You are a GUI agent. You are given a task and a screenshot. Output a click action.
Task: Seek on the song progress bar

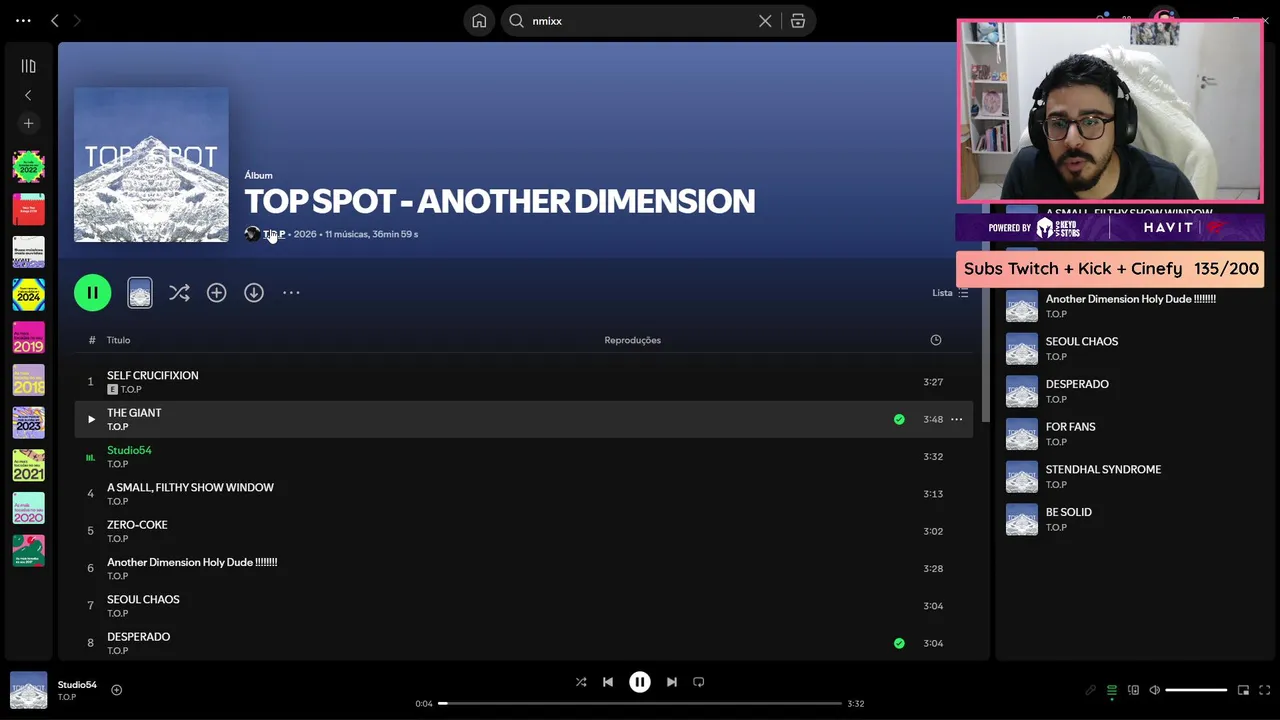(640, 703)
